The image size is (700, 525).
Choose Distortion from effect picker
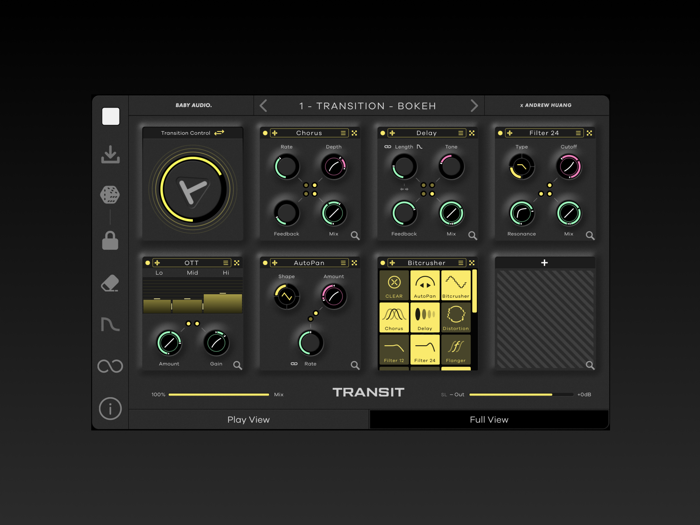456,317
